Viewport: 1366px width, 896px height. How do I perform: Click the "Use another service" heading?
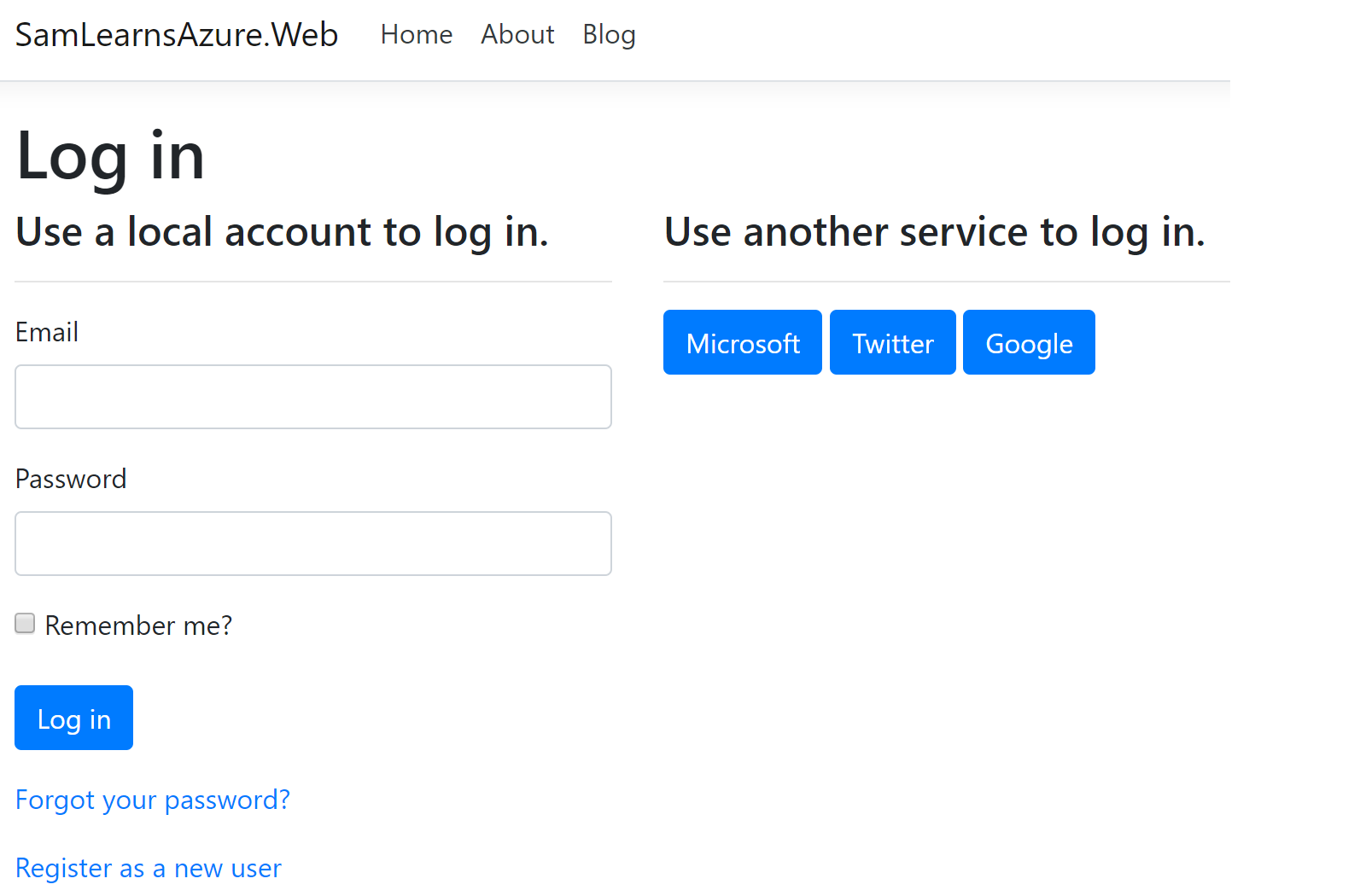pos(934,232)
